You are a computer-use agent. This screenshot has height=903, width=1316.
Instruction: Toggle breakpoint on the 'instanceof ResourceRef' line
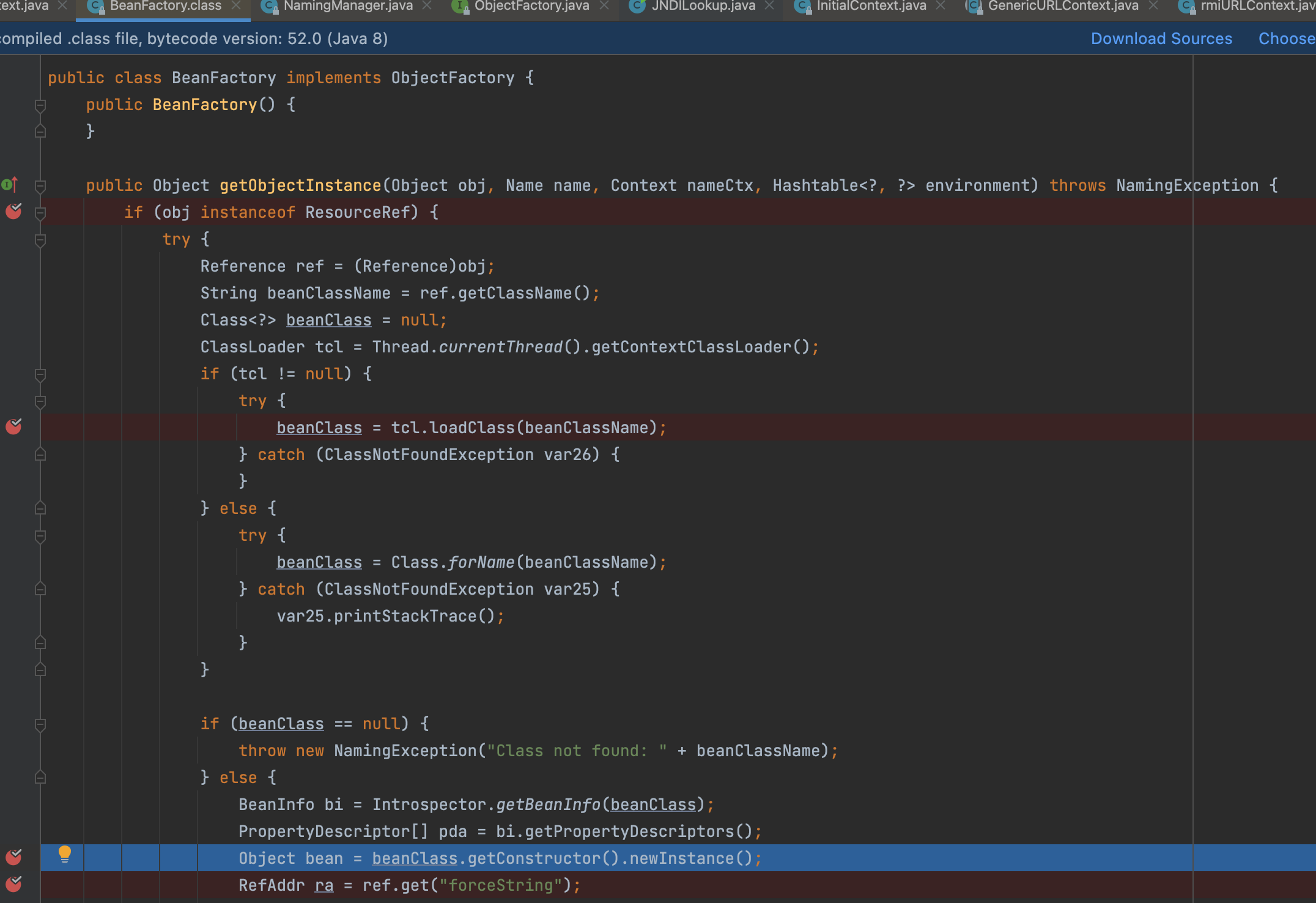(x=13, y=211)
